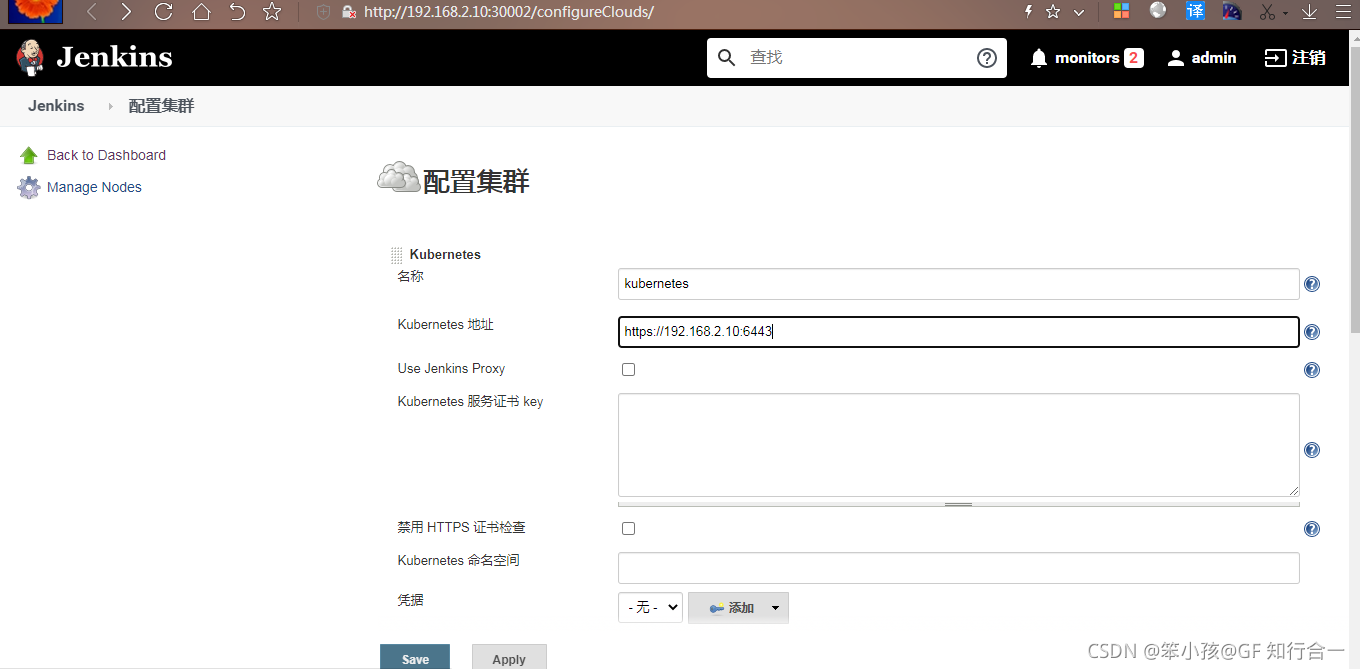Click the insecure lock icon before the URL
Screen dimensions: 1360x669
348,12
